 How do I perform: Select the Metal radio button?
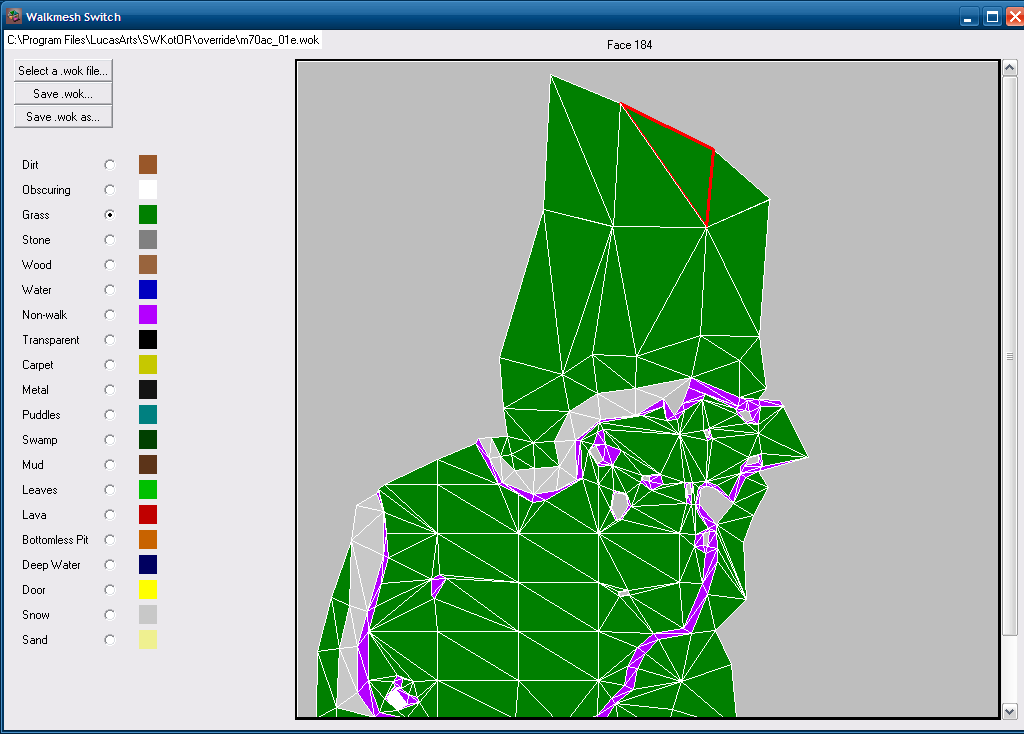[110, 390]
